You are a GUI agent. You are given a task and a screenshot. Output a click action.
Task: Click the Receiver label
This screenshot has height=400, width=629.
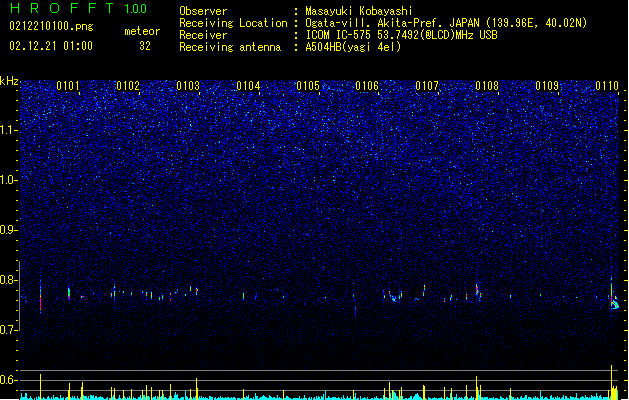[203, 35]
